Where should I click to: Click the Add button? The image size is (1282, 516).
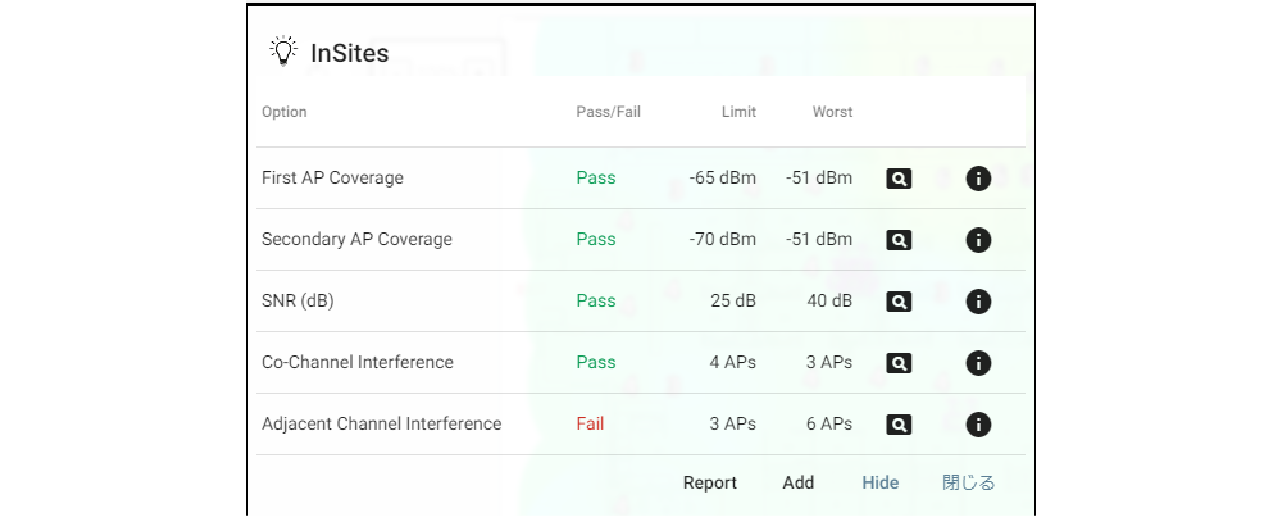(798, 483)
